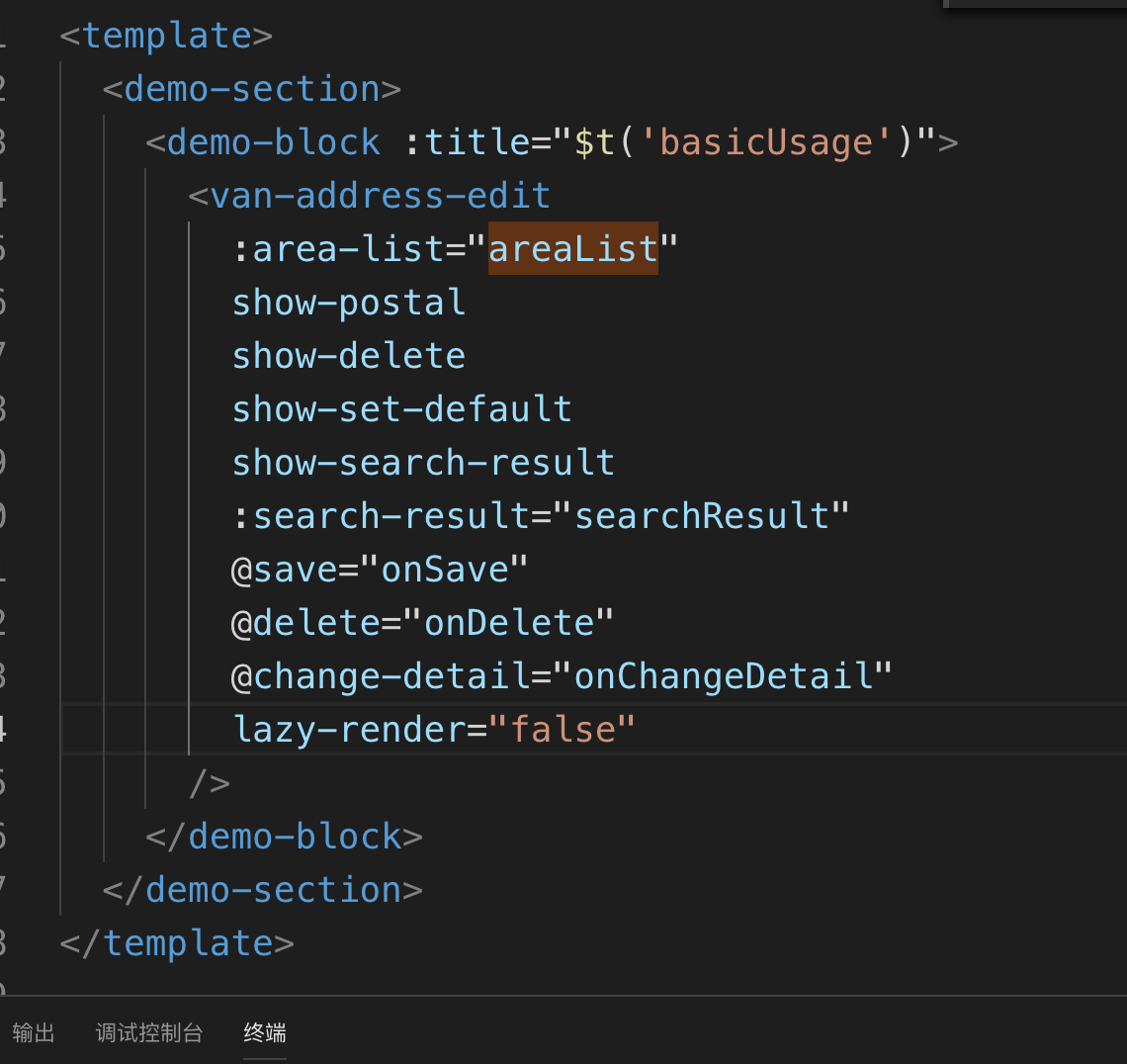
Task: Click the show-delete attribute
Action: pos(349,355)
